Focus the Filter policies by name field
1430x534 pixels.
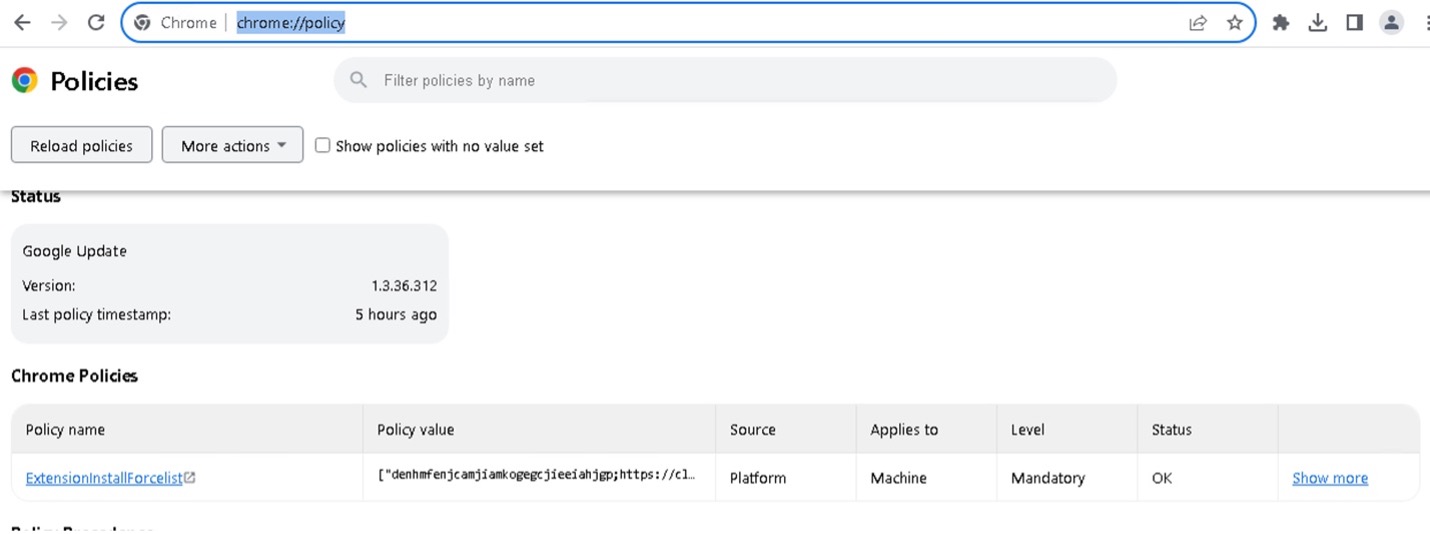pos(725,80)
